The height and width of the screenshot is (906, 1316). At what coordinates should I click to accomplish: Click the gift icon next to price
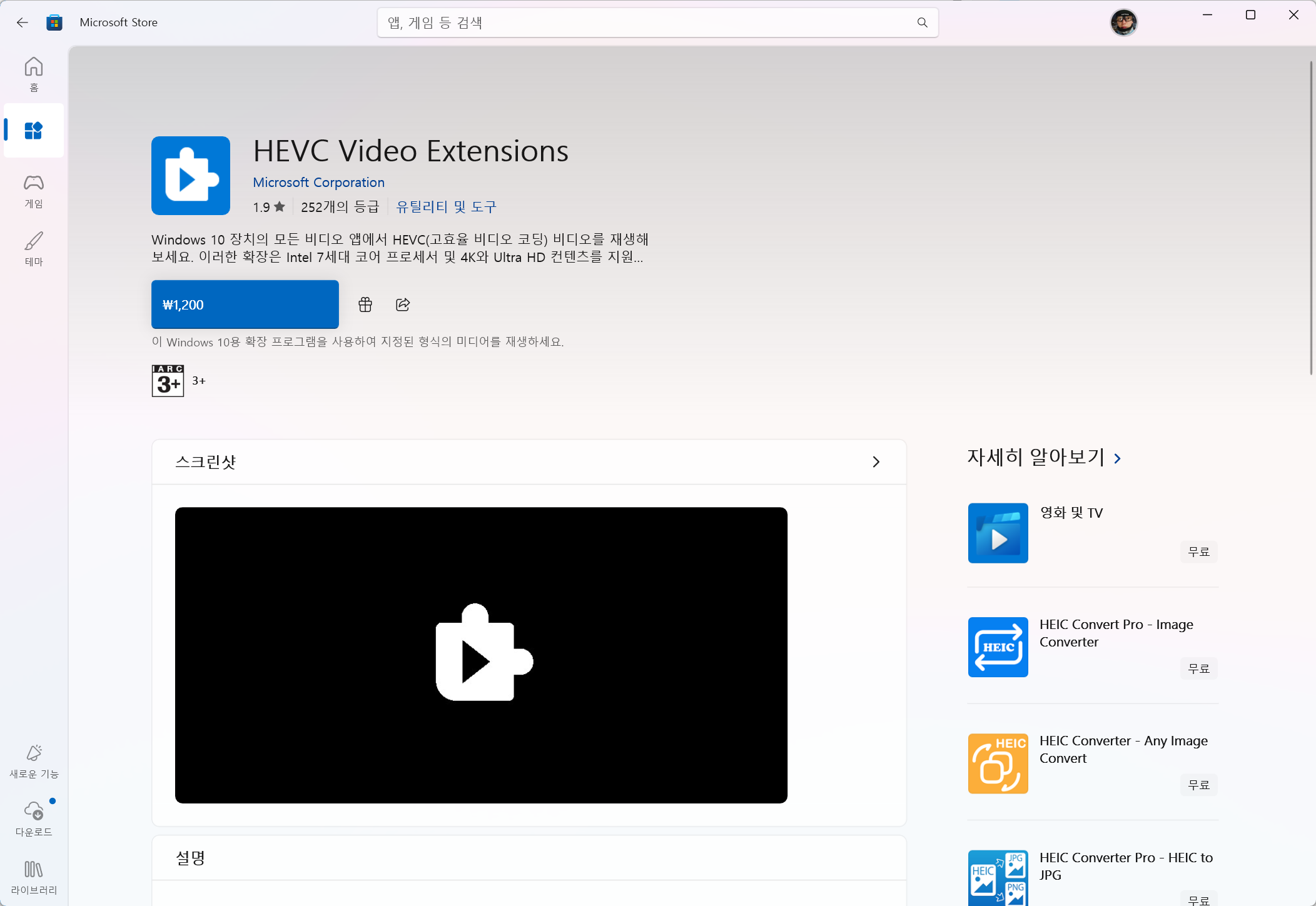(365, 305)
